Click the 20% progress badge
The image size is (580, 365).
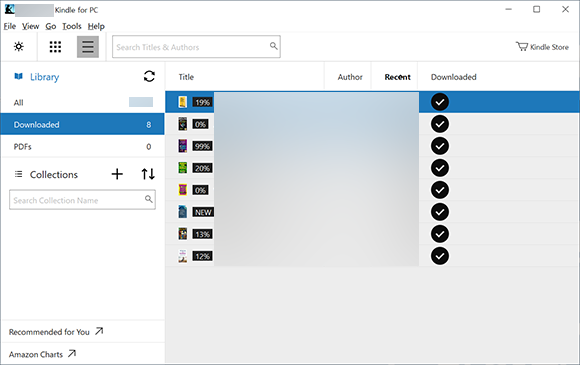tap(202, 168)
